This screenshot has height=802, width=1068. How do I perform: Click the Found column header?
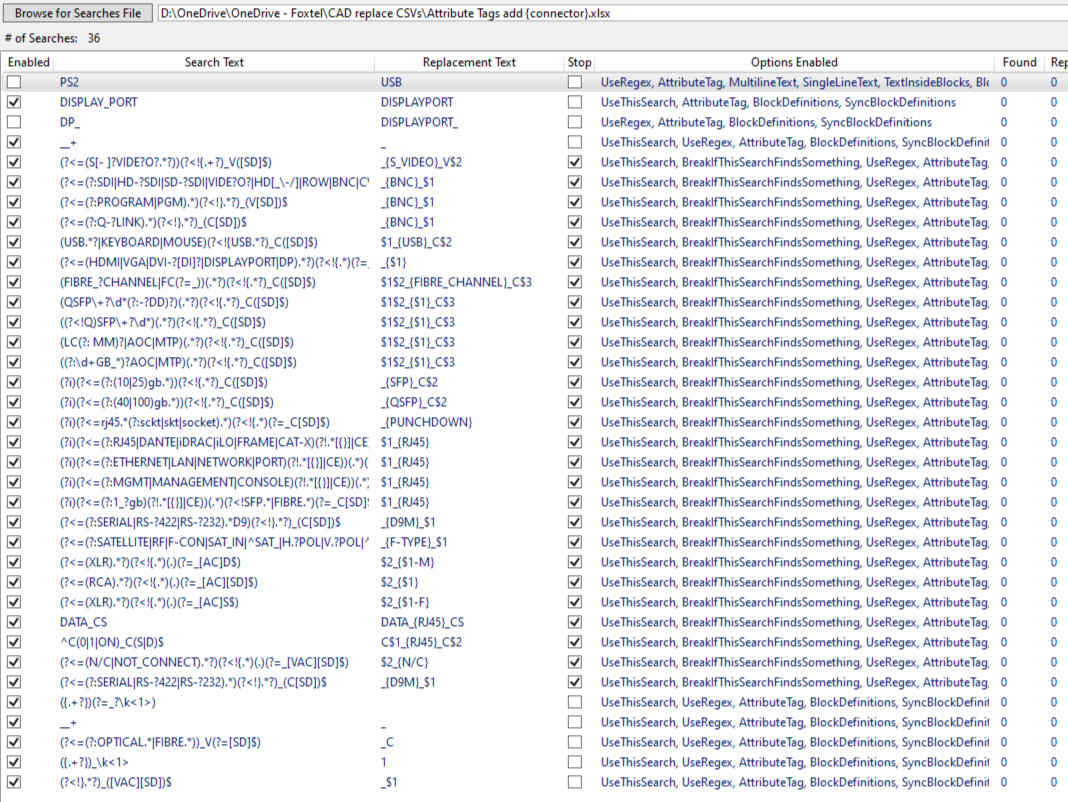pos(1018,62)
